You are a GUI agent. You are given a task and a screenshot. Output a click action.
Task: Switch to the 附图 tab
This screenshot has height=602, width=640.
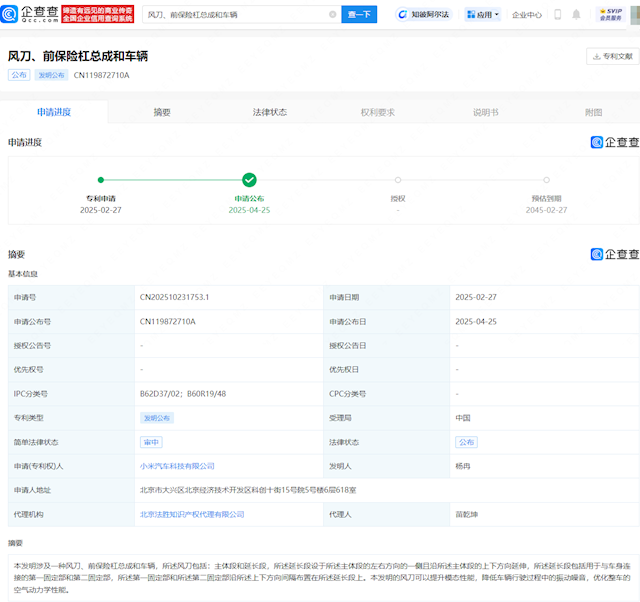point(593,112)
